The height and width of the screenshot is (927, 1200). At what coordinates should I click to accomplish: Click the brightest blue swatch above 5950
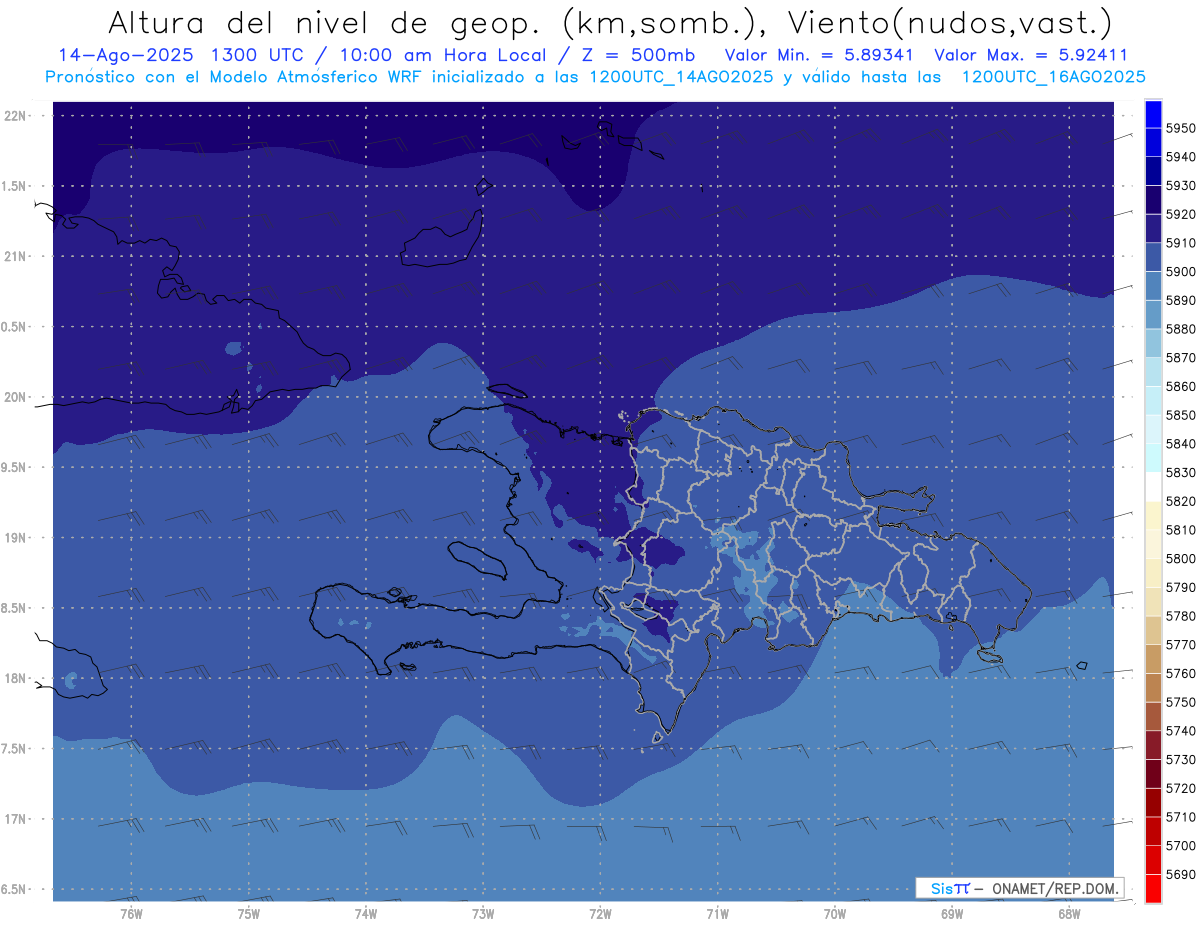click(x=1153, y=114)
